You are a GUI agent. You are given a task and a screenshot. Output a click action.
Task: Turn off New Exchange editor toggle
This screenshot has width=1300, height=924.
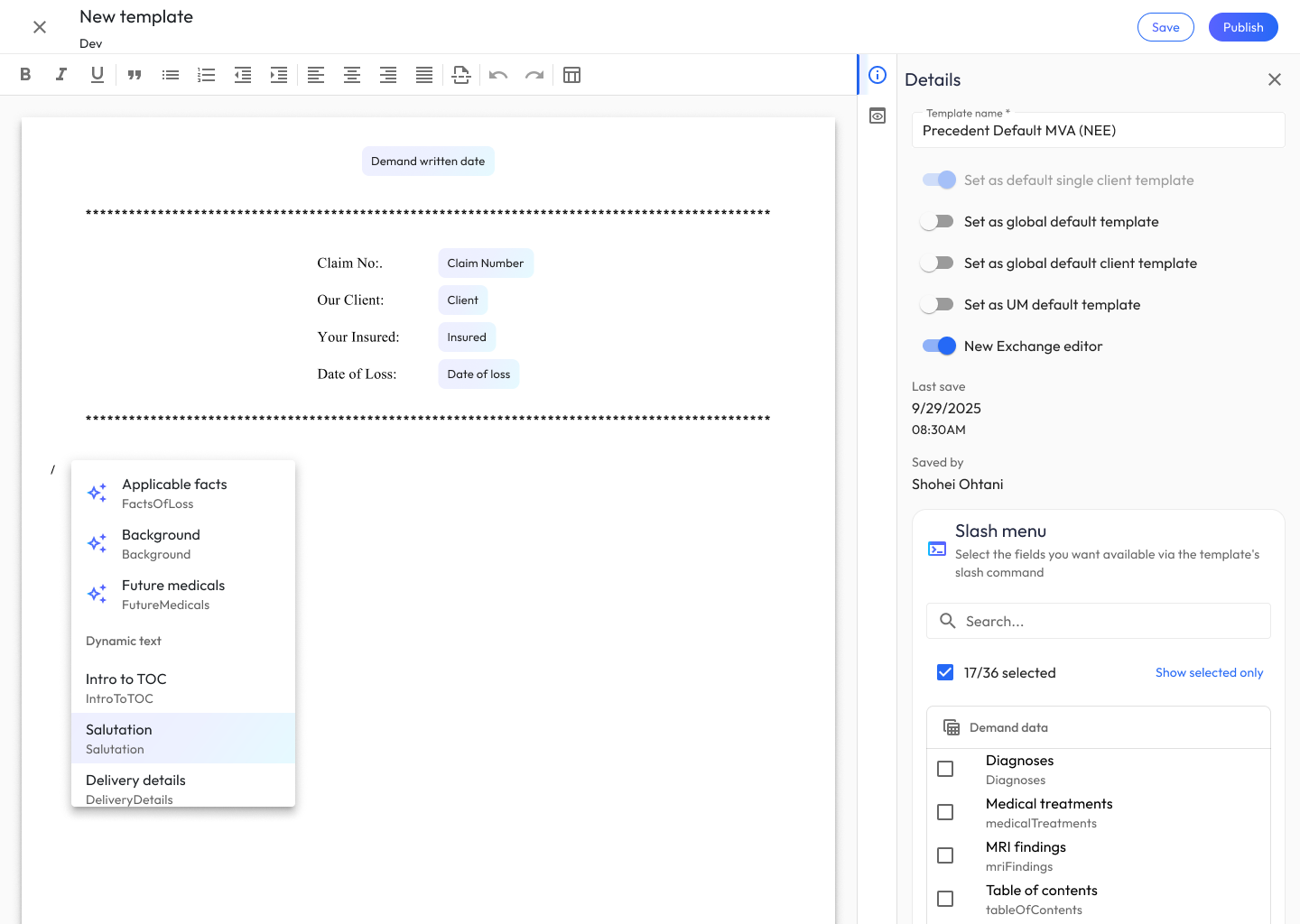point(939,346)
